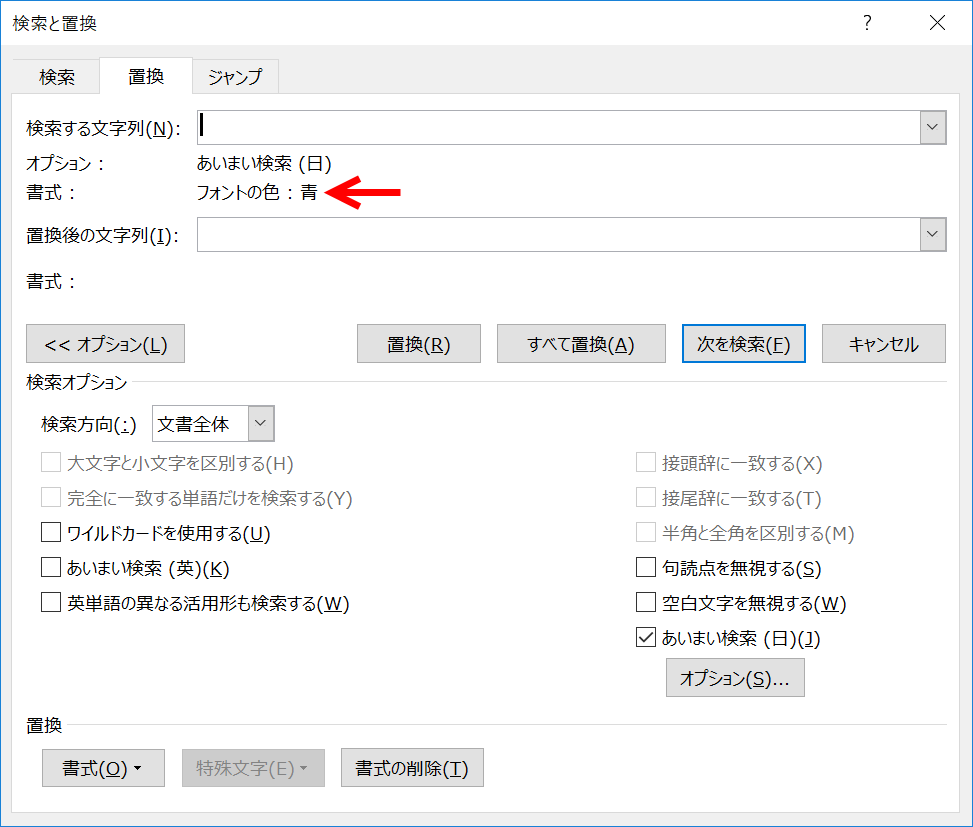Viewport: 973px width, 827px height.
Task: Enable ワイルドカードを使用する checkbox
Action: 51,534
